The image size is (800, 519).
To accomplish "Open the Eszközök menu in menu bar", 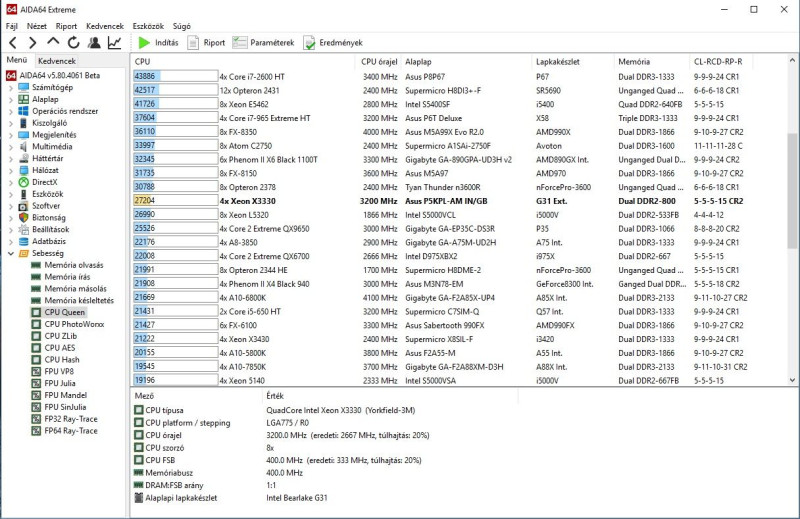I will (148, 26).
